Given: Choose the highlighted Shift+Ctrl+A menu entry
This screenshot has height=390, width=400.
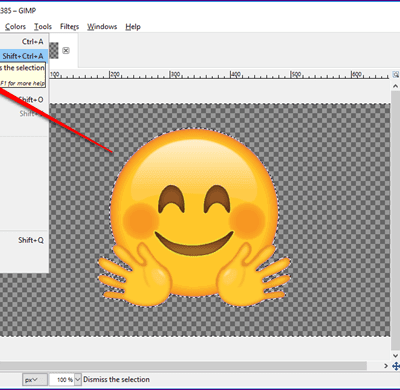Looking at the screenshot, I should [24, 56].
